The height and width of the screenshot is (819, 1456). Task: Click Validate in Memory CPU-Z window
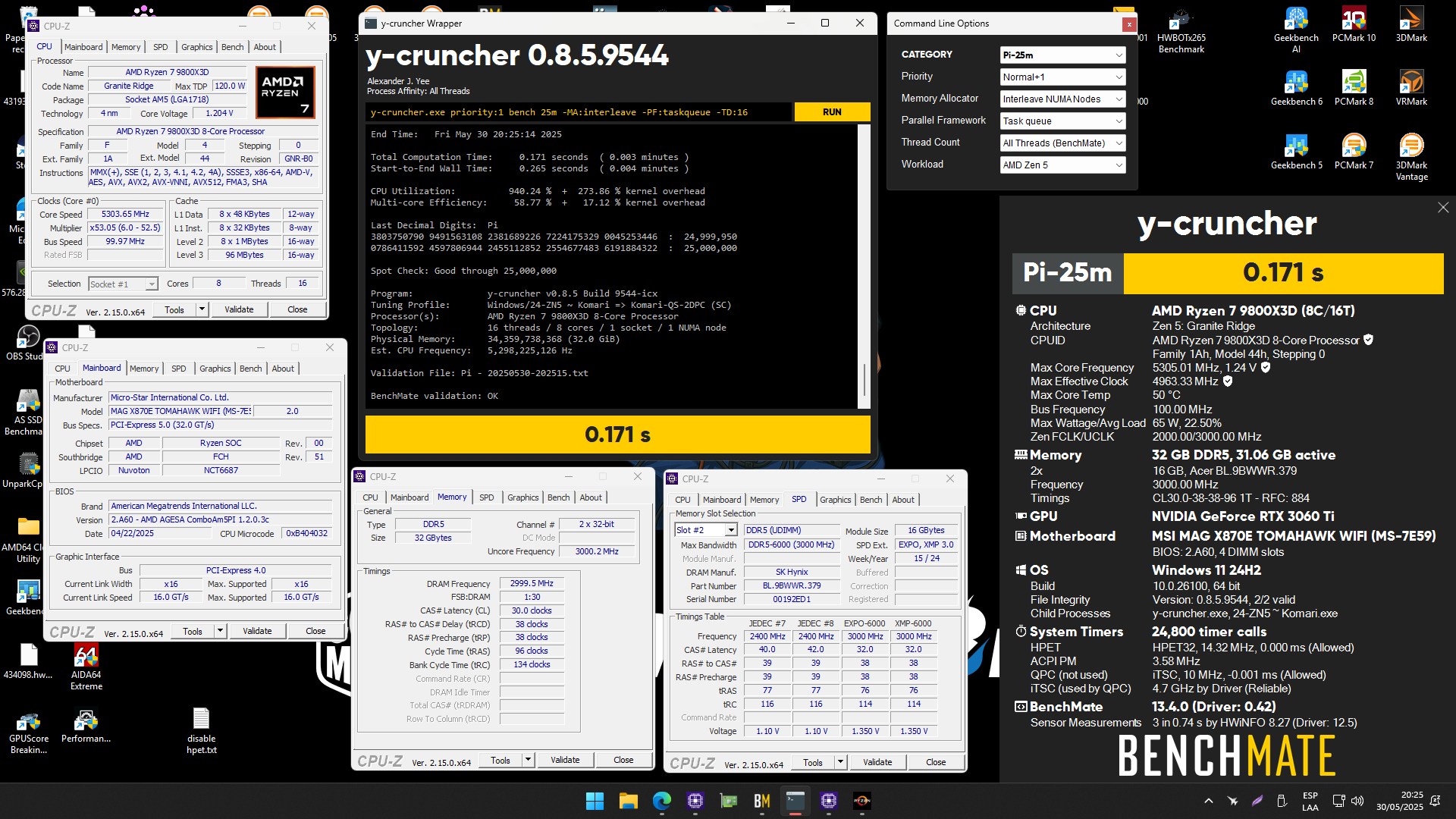(565, 760)
